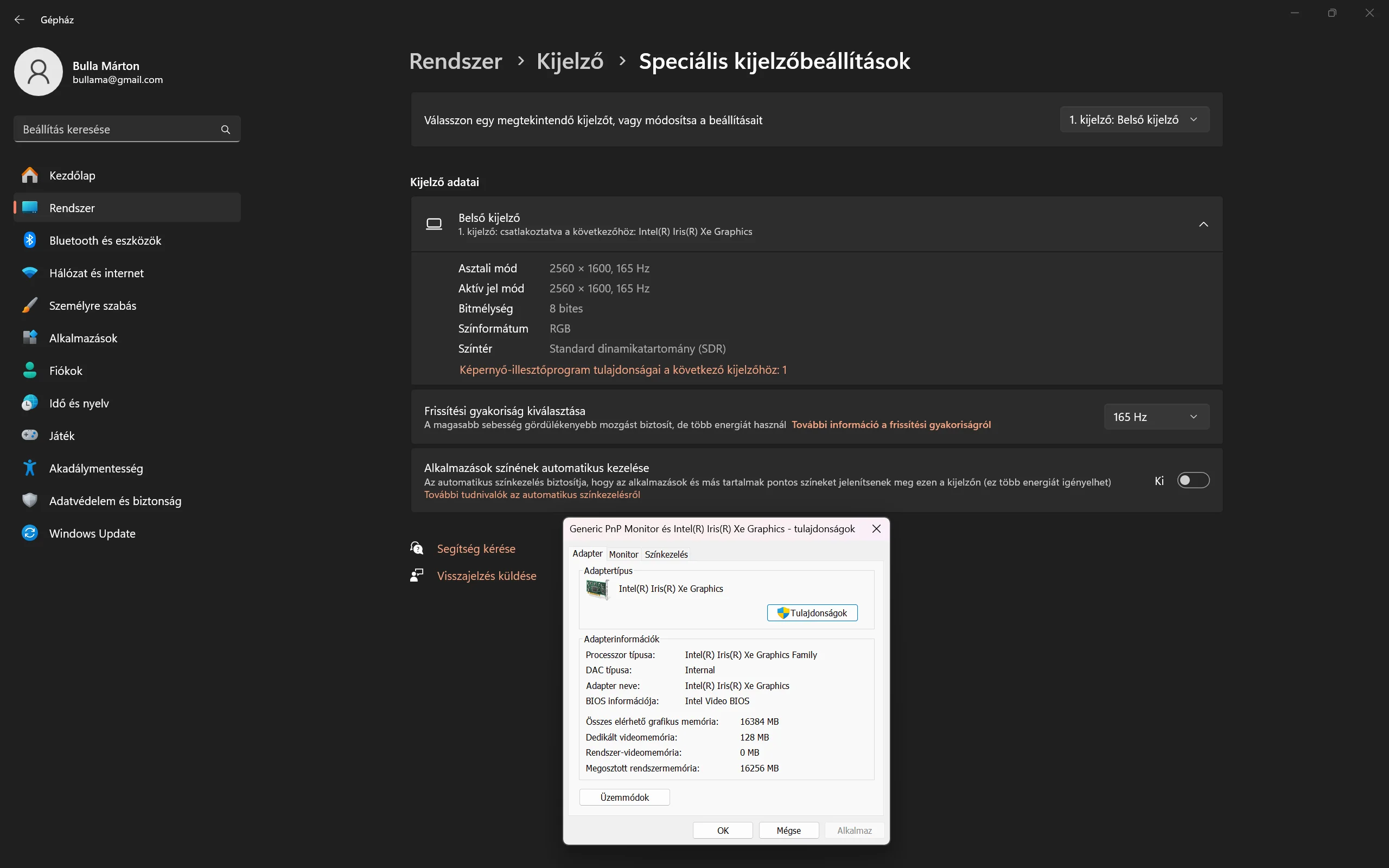The image size is (1389, 868).
Task: Click the Személyre szabás paintbrush icon
Action: pyautogui.click(x=30, y=305)
